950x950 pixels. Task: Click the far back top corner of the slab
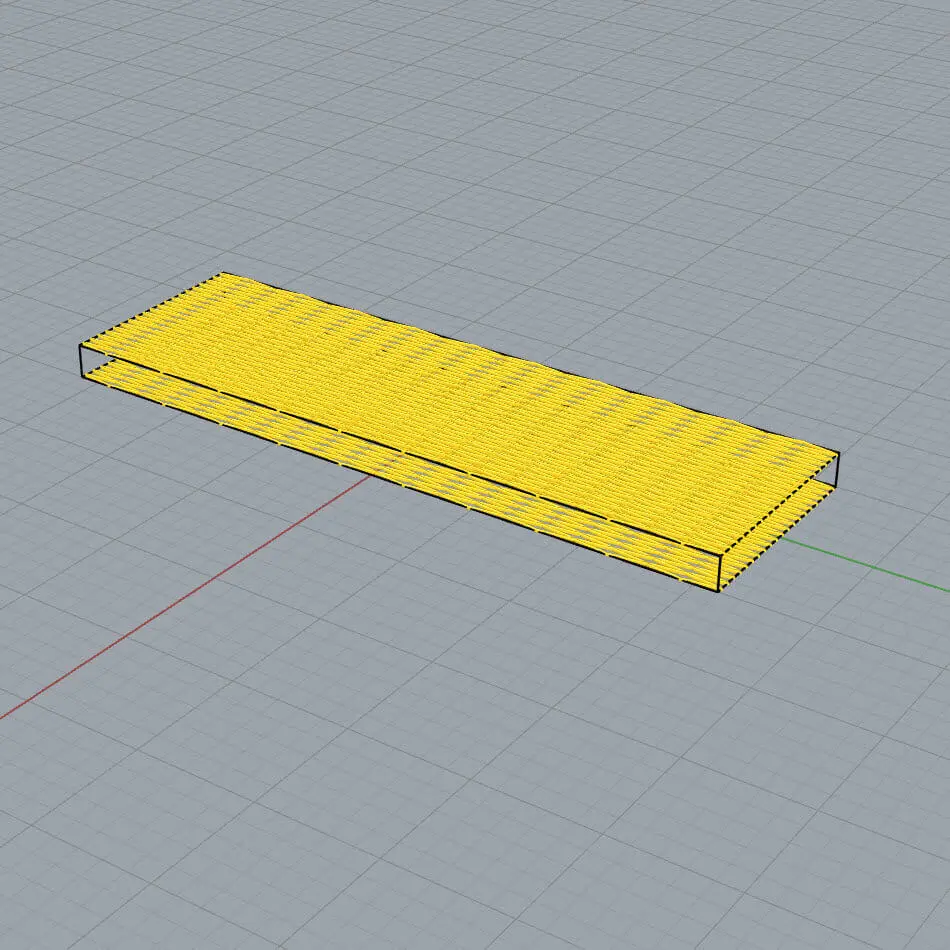[223, 272]
